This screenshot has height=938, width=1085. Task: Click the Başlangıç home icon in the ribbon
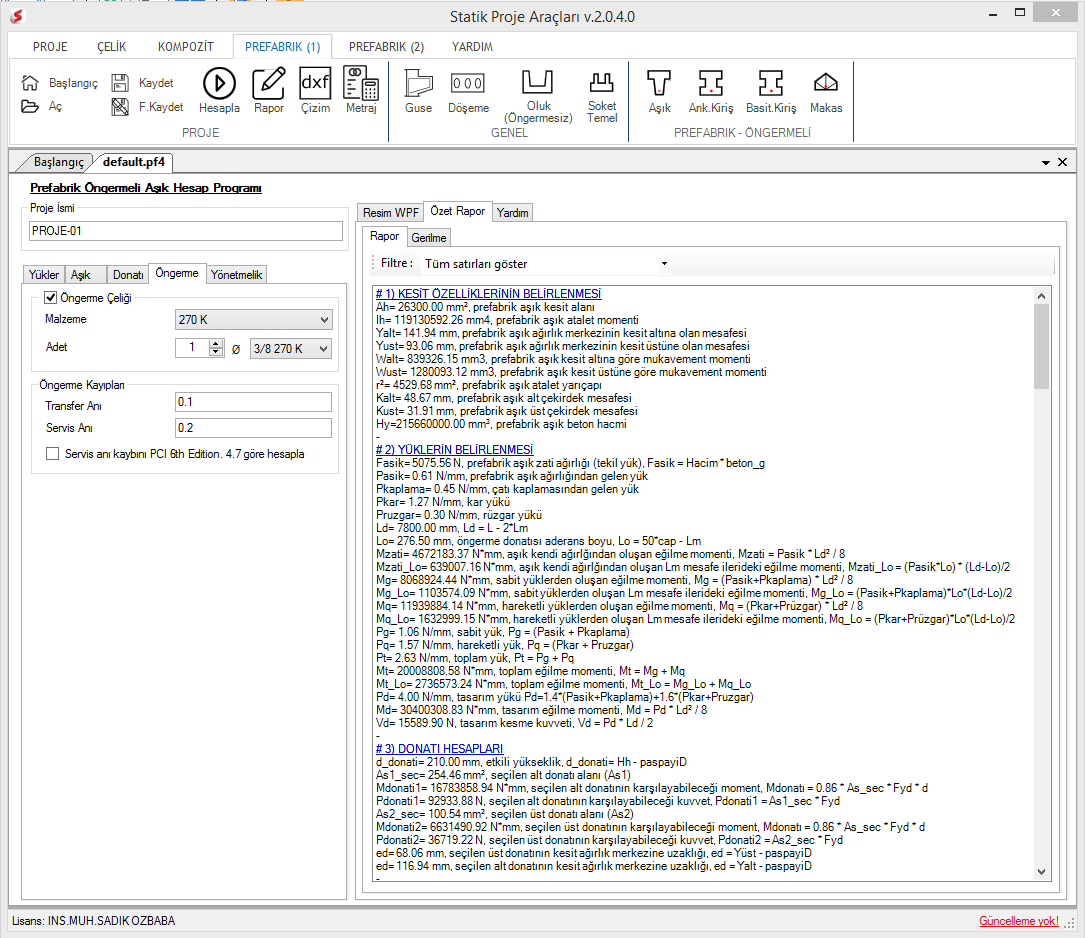(x=30, y=82)
